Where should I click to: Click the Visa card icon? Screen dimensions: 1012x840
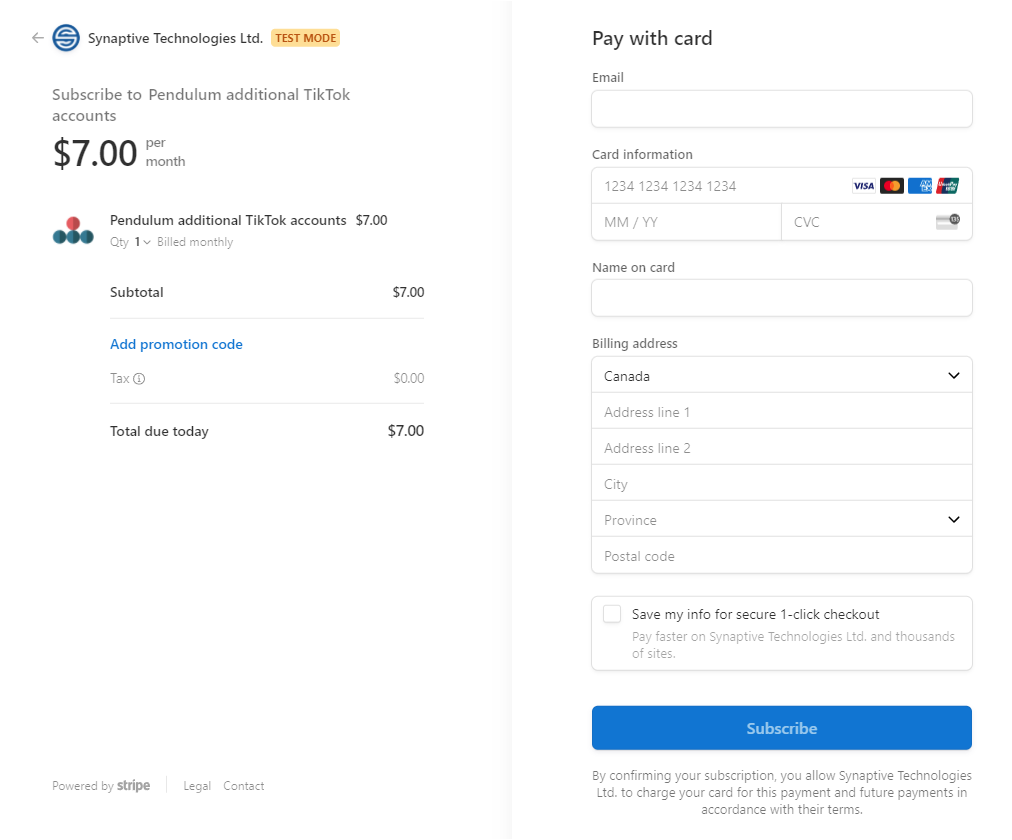pyautogui.click(x=864, y=186)
